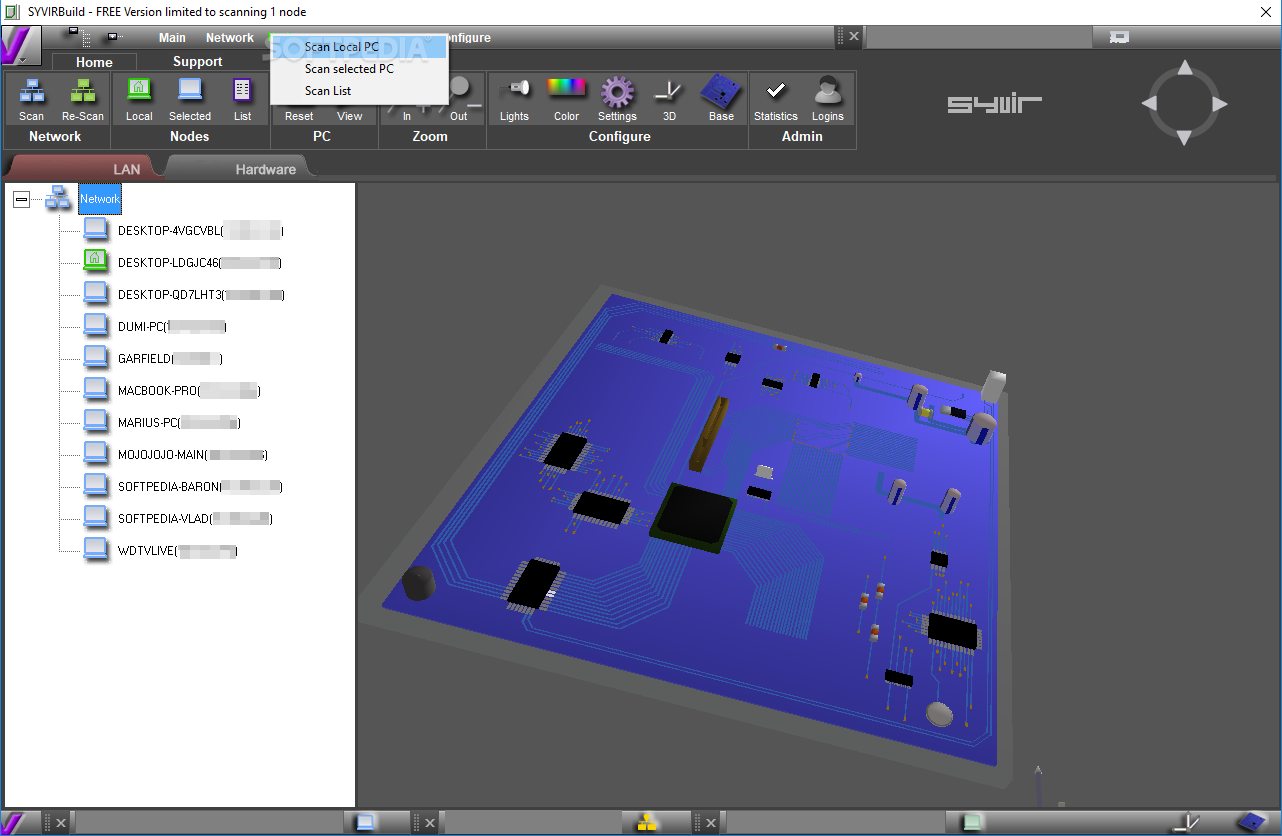Screen dimensions: 1282x836
Task: Open the Color spectrum picker
Action: [x=566, y=98]
